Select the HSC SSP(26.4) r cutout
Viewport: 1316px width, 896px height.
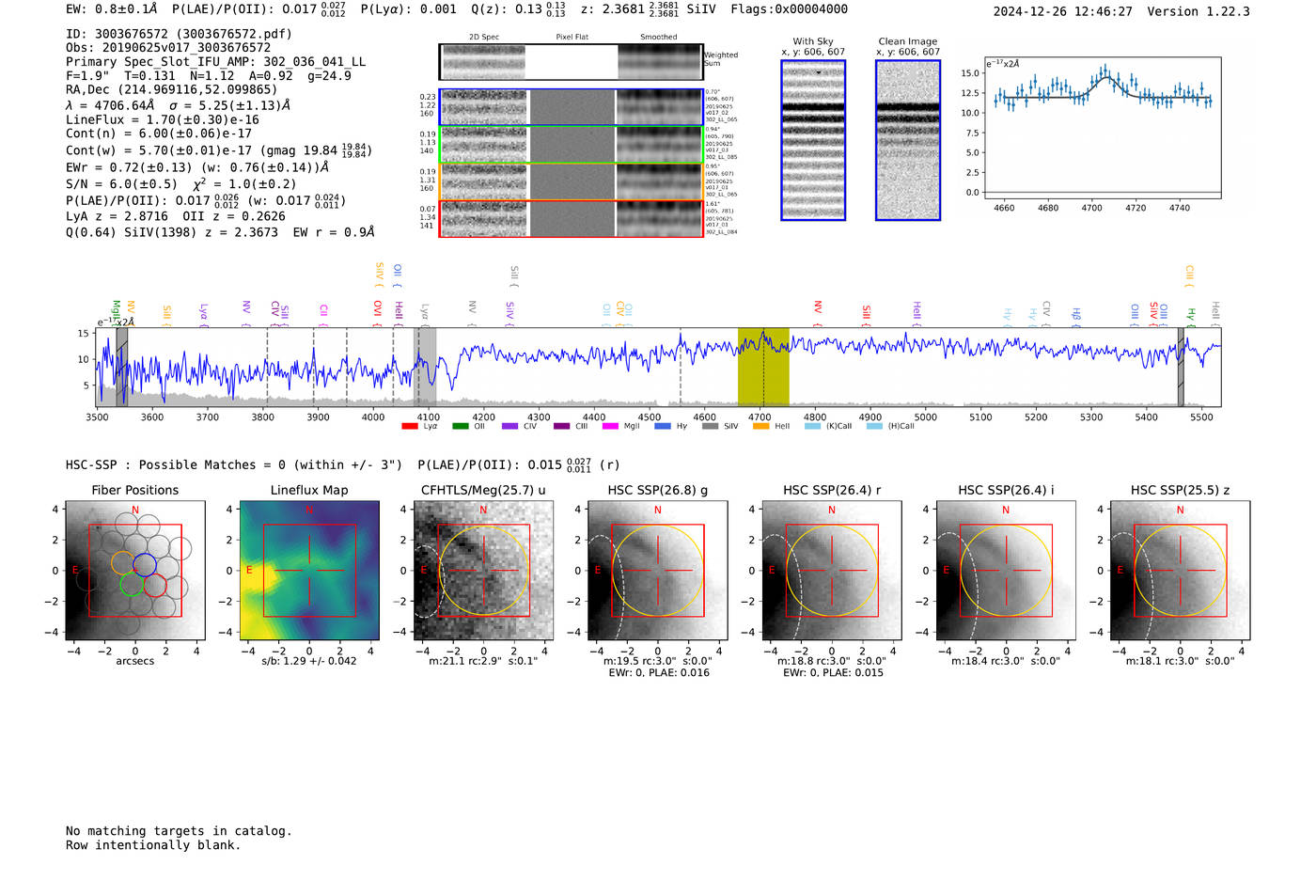[832, 571]
